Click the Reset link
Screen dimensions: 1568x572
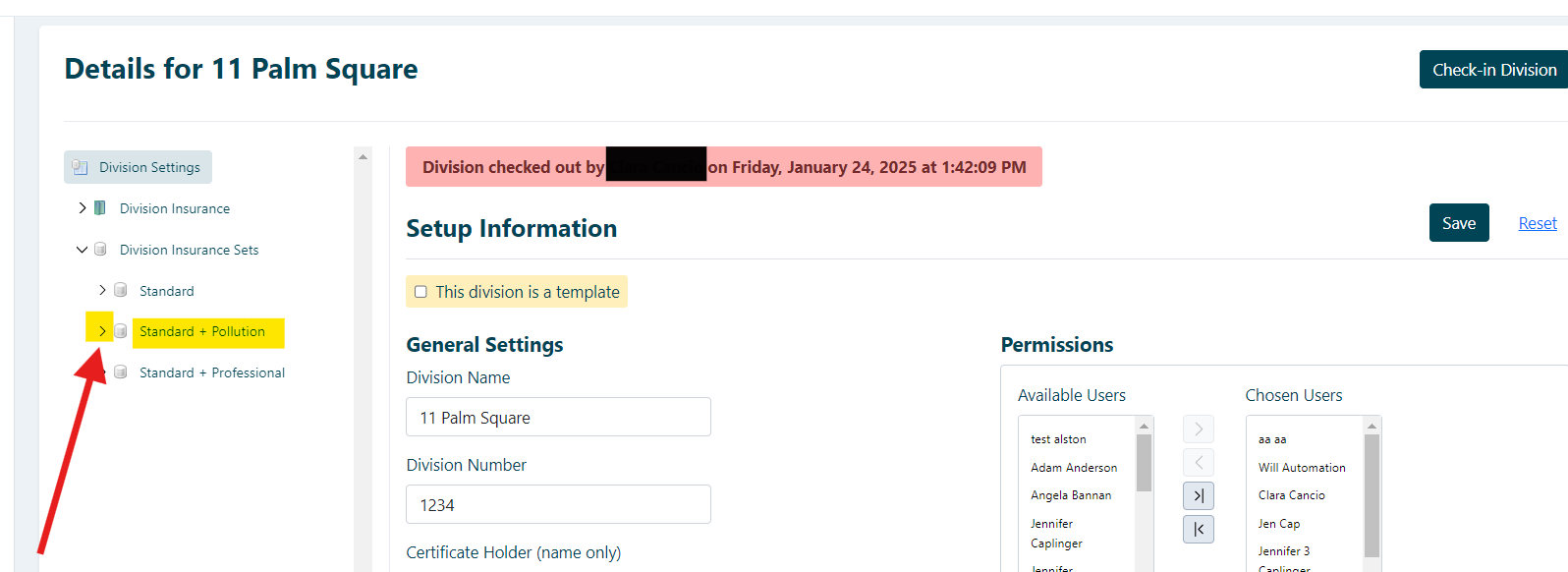[x=1538, y=224]
